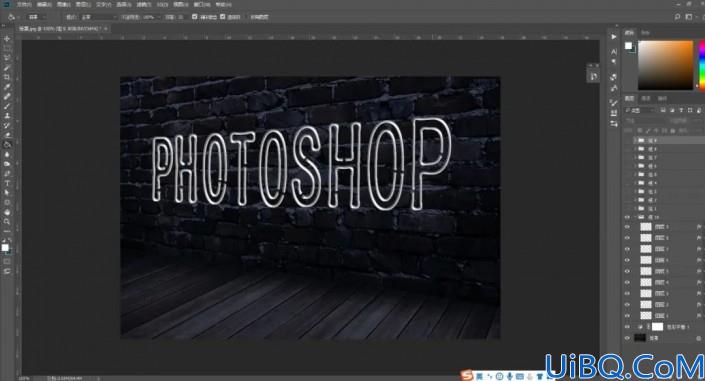Toggle the Quick Mask mode icon
705x381 pixels.
point(7,262)
